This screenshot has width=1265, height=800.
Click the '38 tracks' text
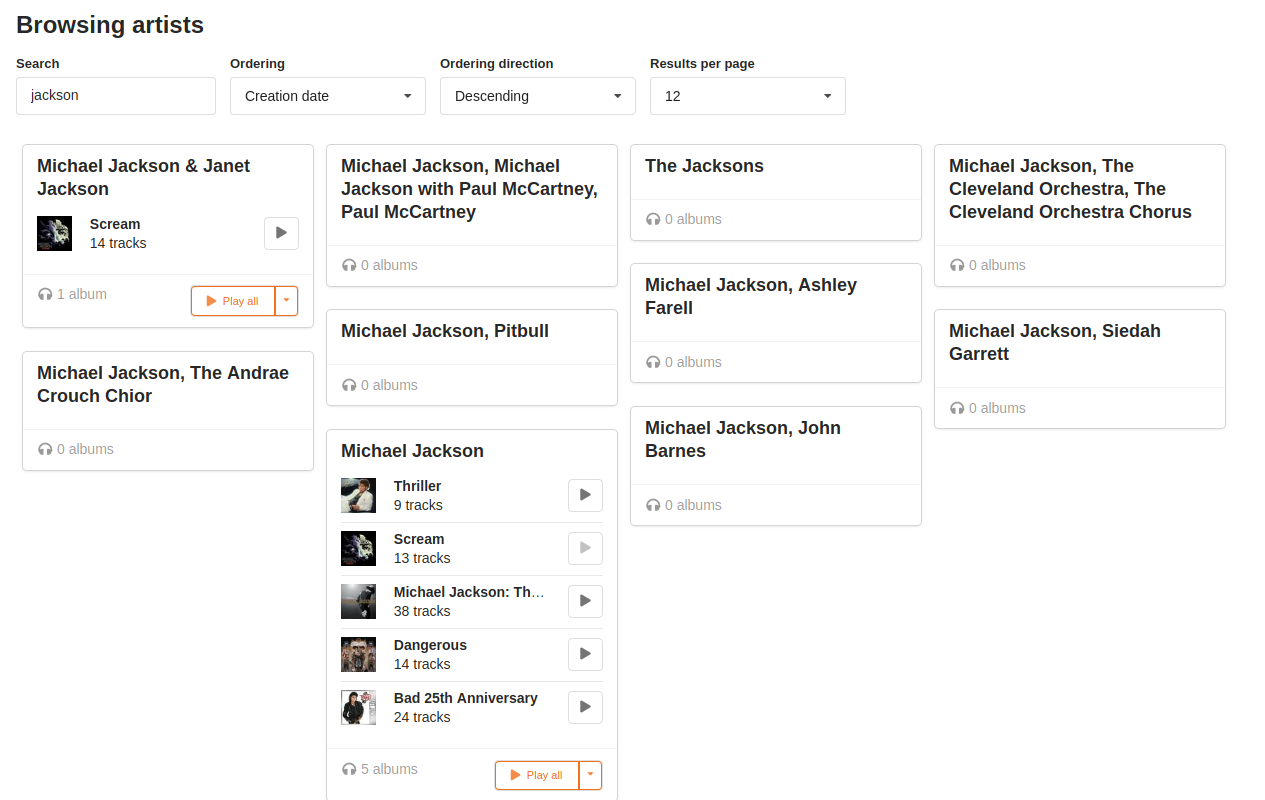coord(422,611)
